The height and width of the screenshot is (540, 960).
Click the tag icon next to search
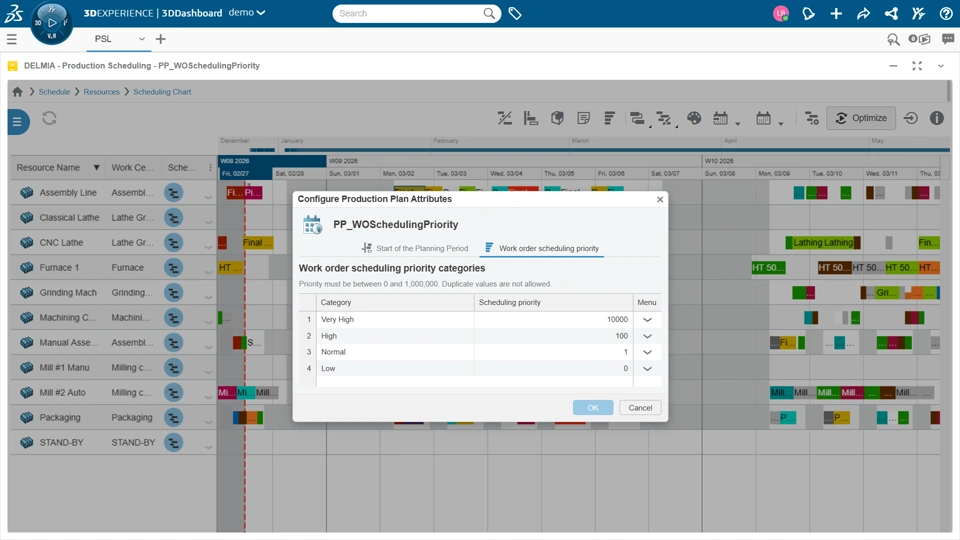tap(515, 13)
